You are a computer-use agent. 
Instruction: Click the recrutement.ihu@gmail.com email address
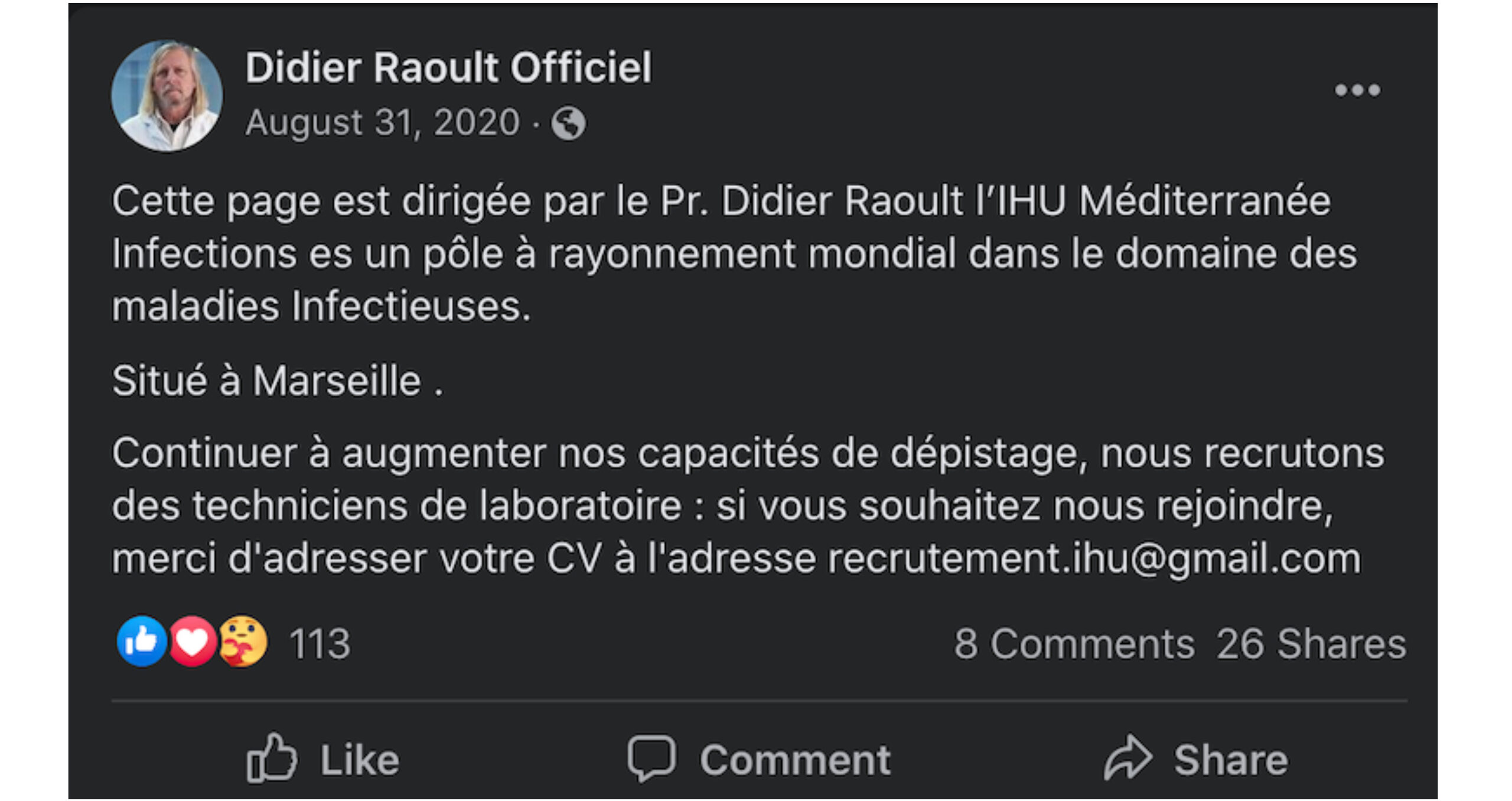pyautogui.click(x=1094, y=559)
